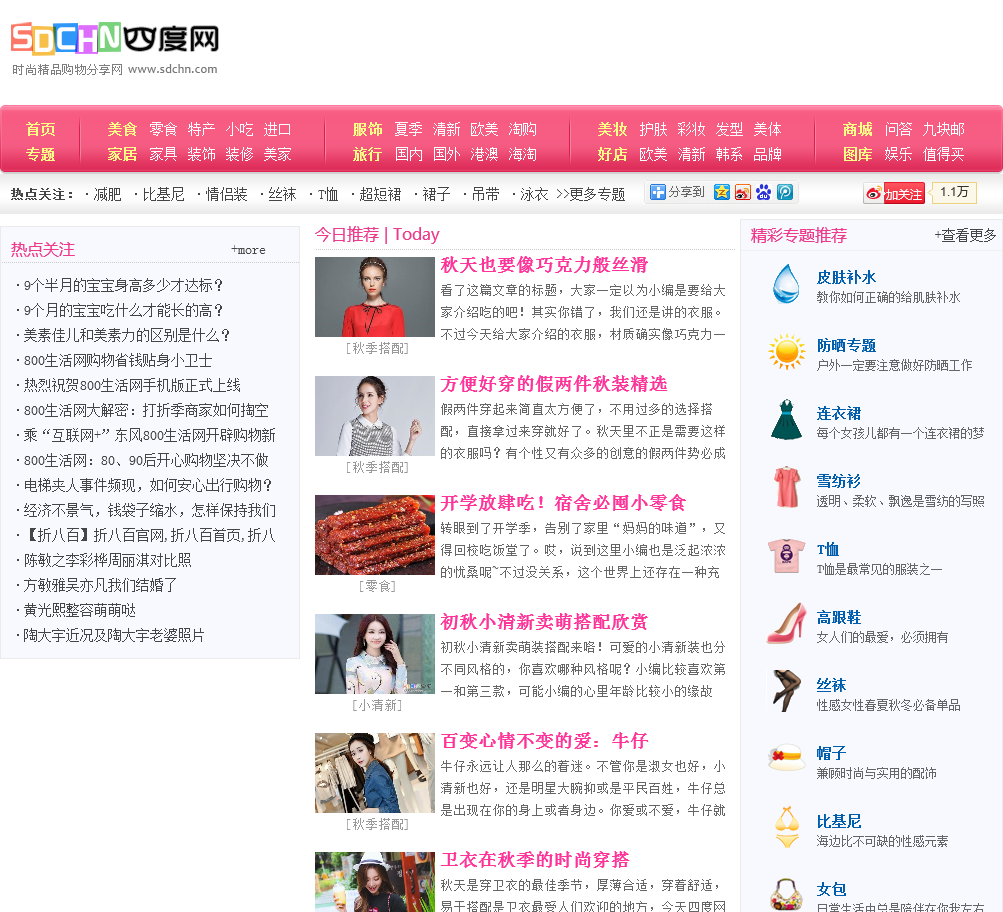This screenshot has height=912, width=1003.
Task: Open article 开学放肆吃！宿舍必囤小零食
Action: click(563, 503)
